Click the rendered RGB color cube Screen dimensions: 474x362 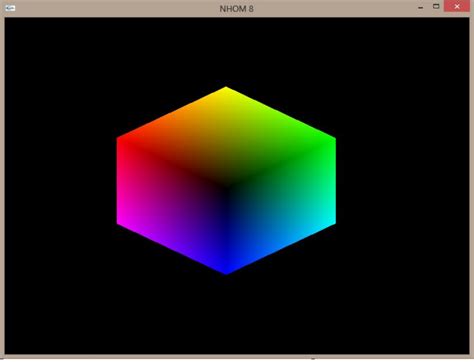pos(226,180)
